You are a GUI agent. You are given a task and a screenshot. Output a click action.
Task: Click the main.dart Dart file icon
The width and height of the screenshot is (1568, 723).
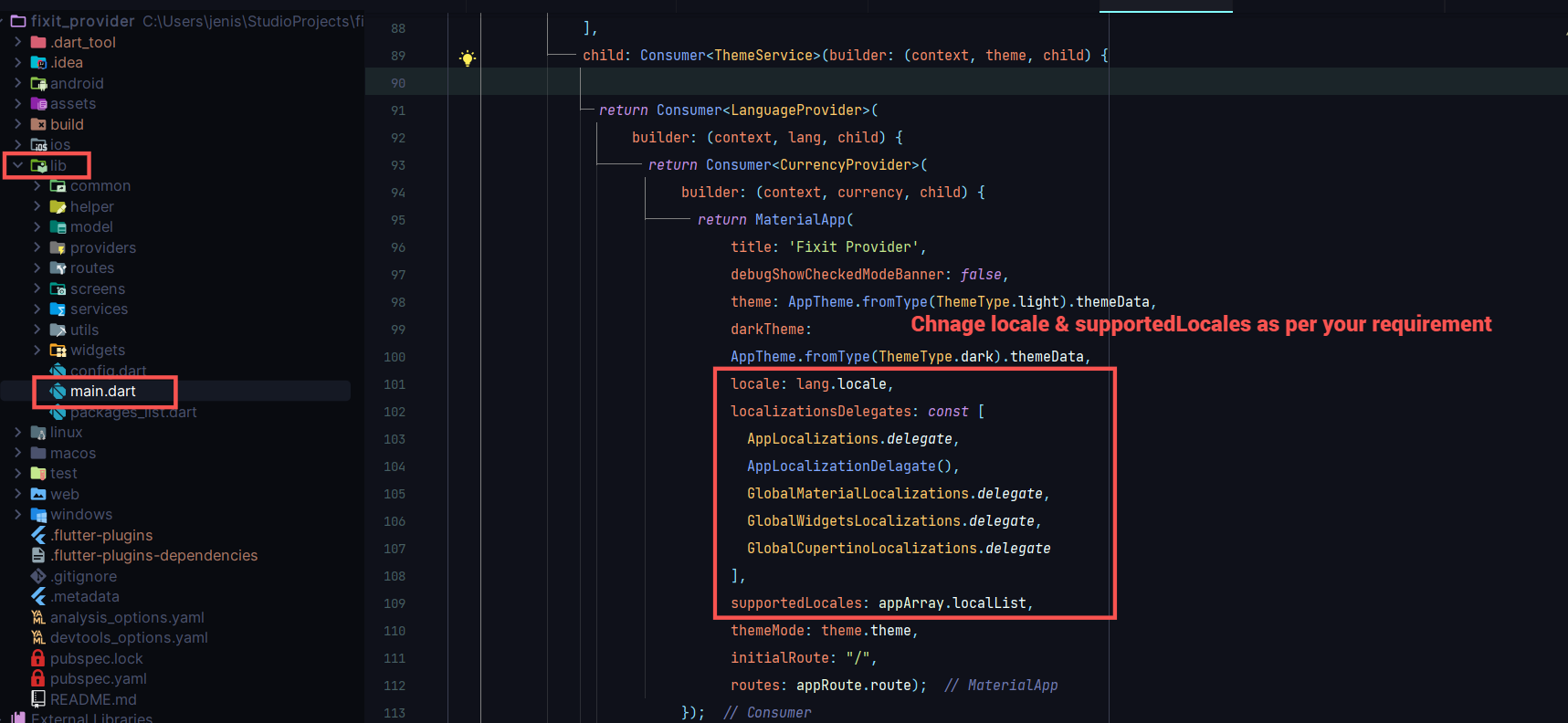click(x=58, y=392)
